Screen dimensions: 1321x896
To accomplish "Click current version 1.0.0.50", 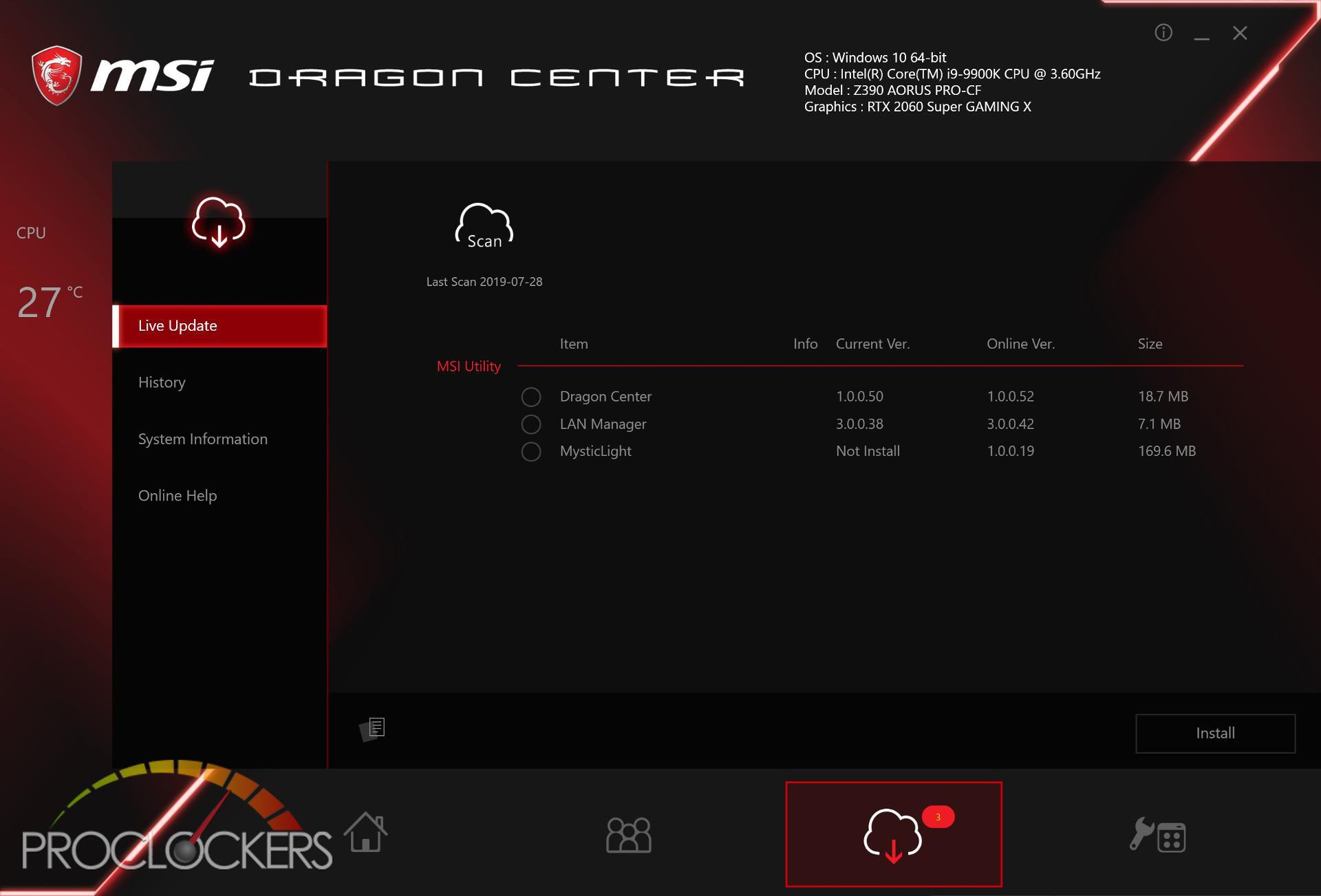I will tap(859, 396).
